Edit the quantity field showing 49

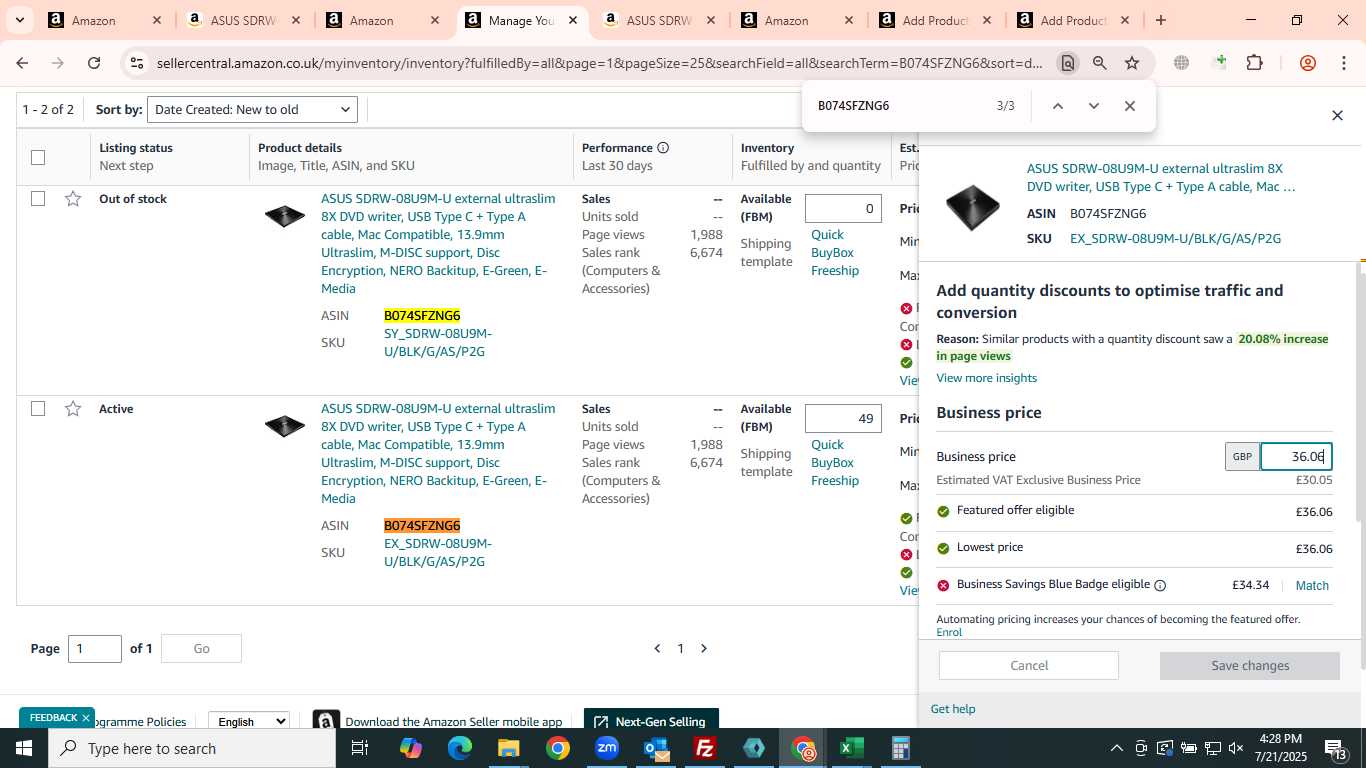[843, 419]
